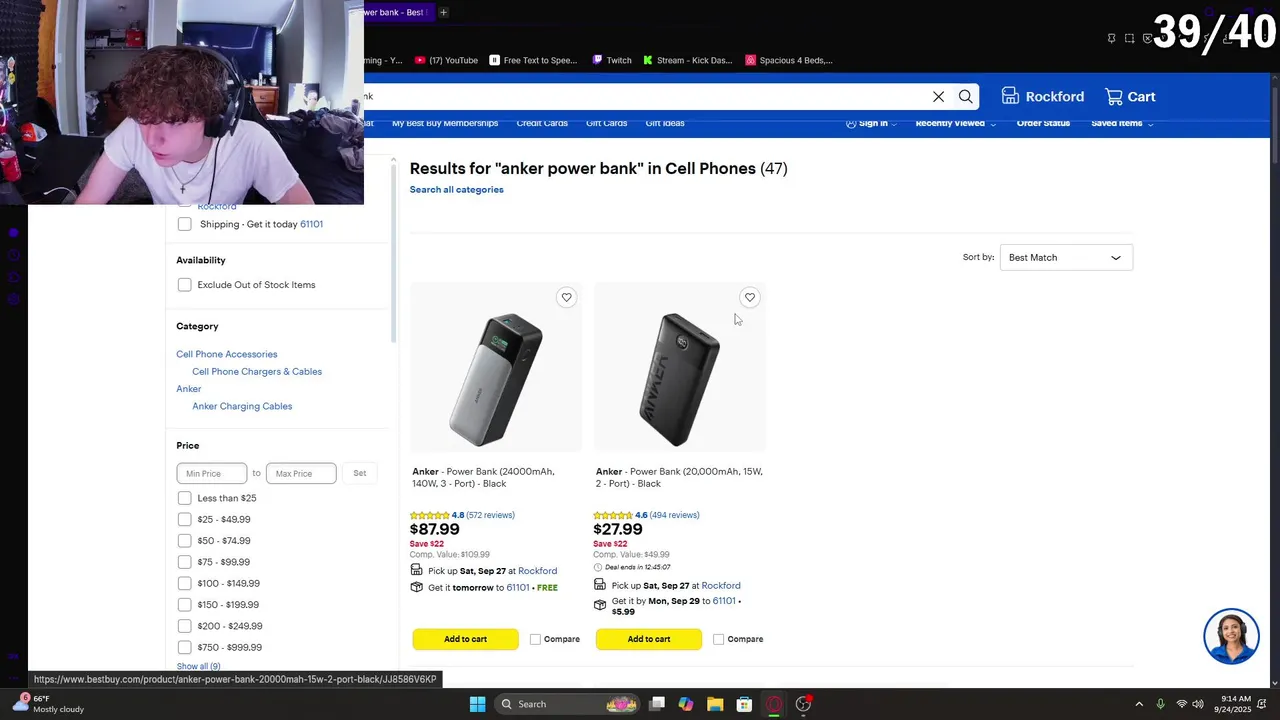Viewport: 1280px width, 720px height.
Task: Open Gift Cards menu item
Action: [x=606, y=123]
